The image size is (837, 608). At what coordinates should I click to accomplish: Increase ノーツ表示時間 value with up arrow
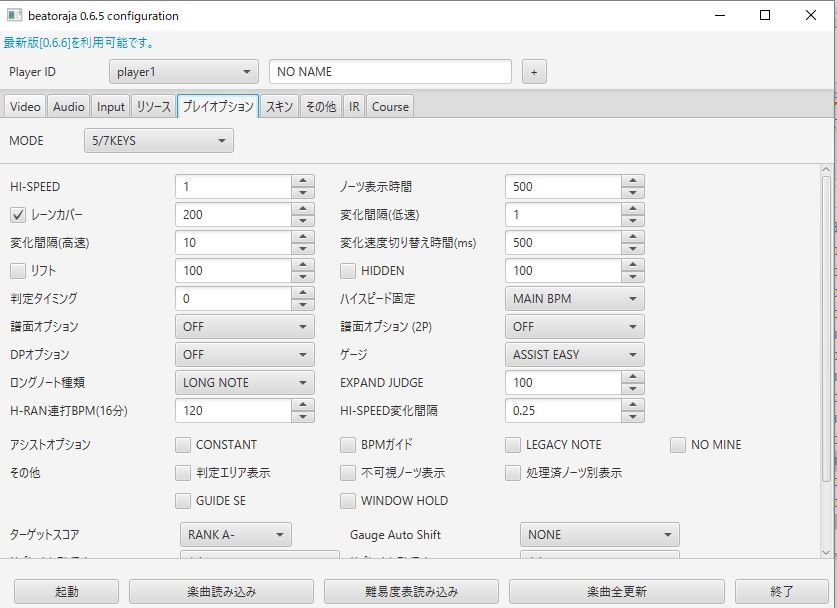click(633, 180)
